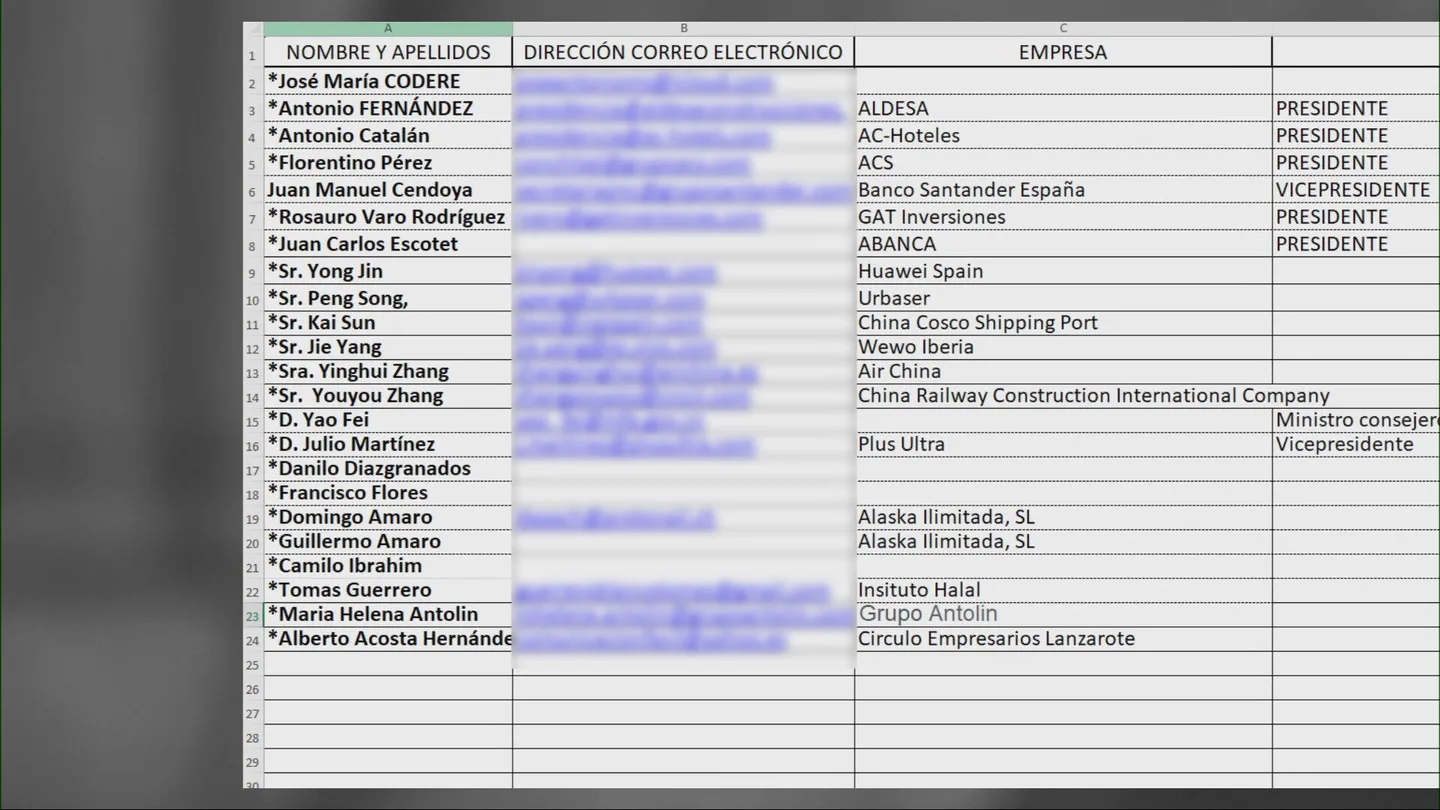Click the China Cosco Shipping Port cell
Screen dimensions: 1440x810
pos(1063,322)
